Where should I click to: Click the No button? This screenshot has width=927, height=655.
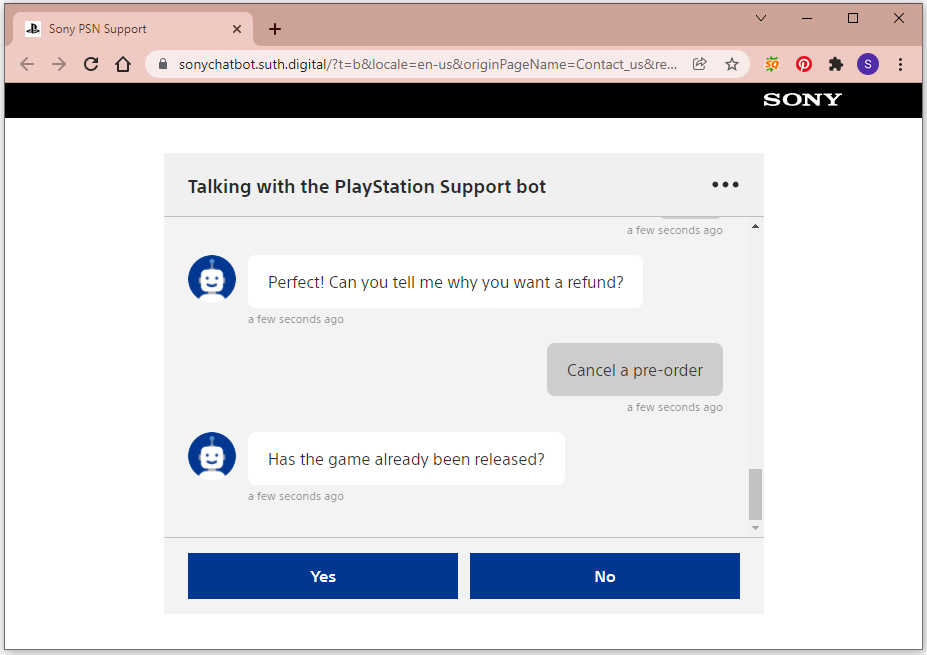click(605, 576)
